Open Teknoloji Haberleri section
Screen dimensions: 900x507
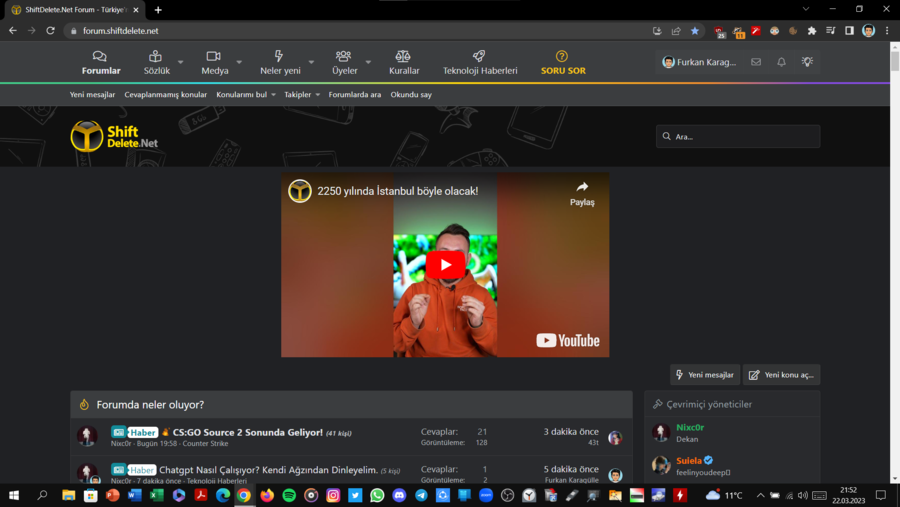coord(480,63)
